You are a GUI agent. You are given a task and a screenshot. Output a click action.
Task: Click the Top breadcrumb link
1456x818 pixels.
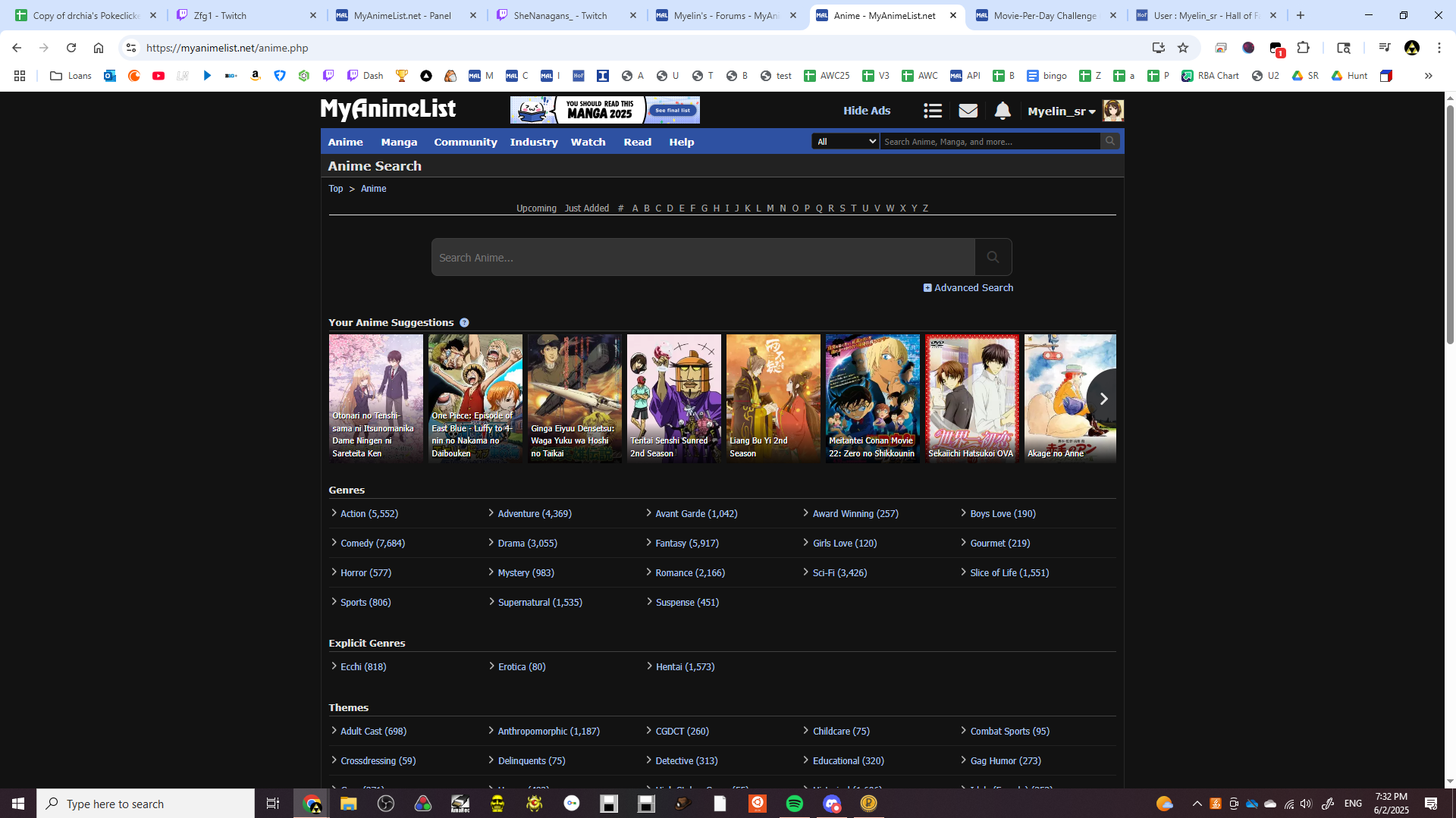[x=336, y=189]
